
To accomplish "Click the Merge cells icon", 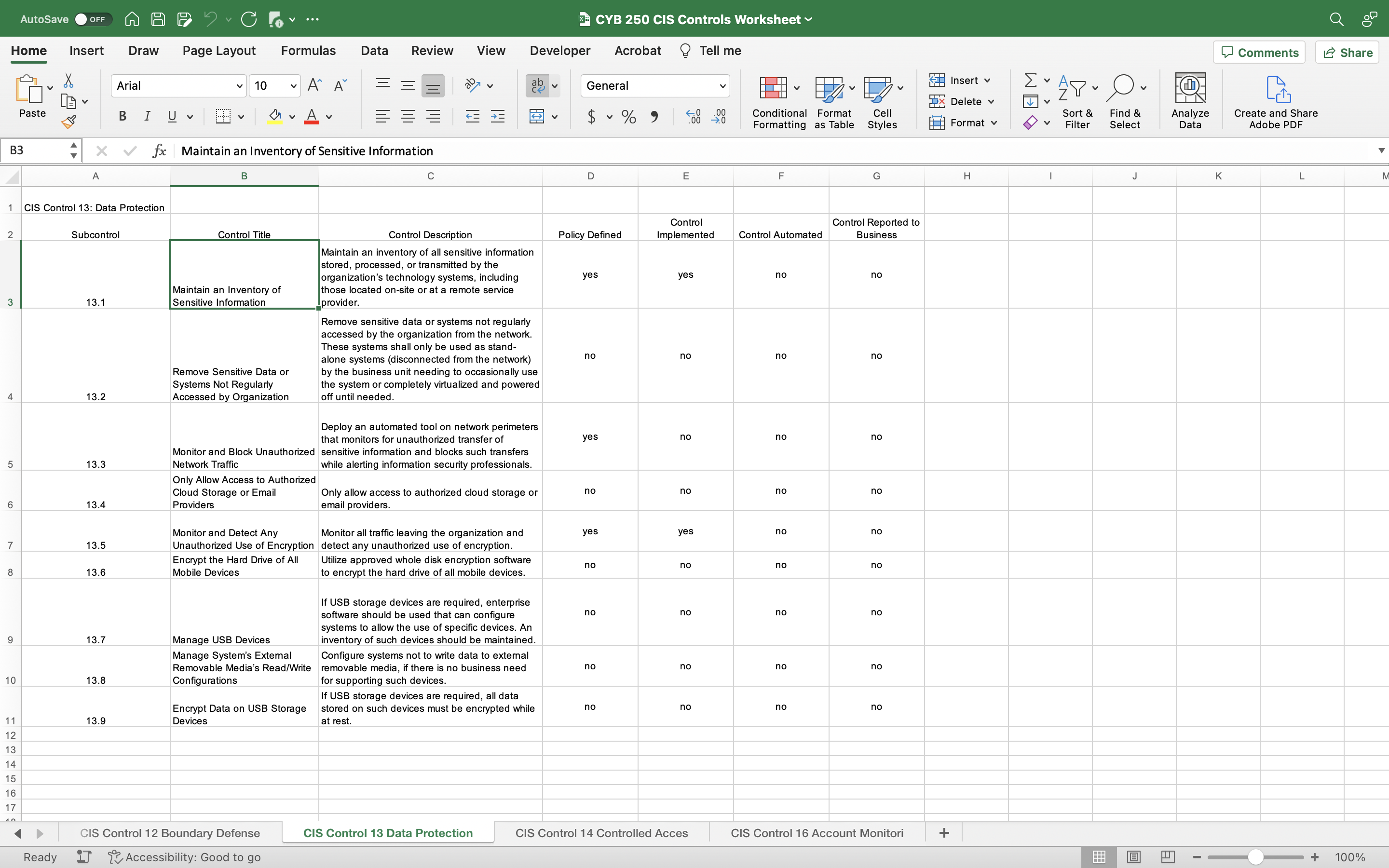I will tap(537, 117).
